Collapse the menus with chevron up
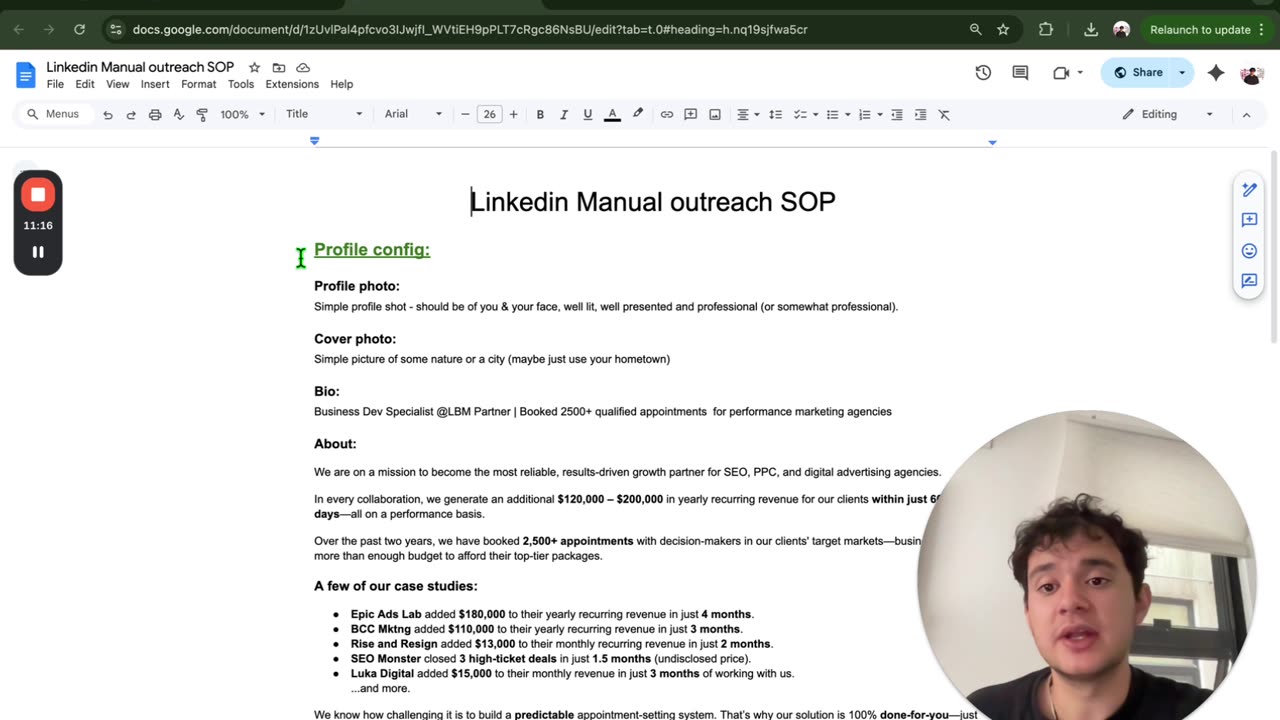The width and height of the screenshot is (1280, 720). [1246, 114]
